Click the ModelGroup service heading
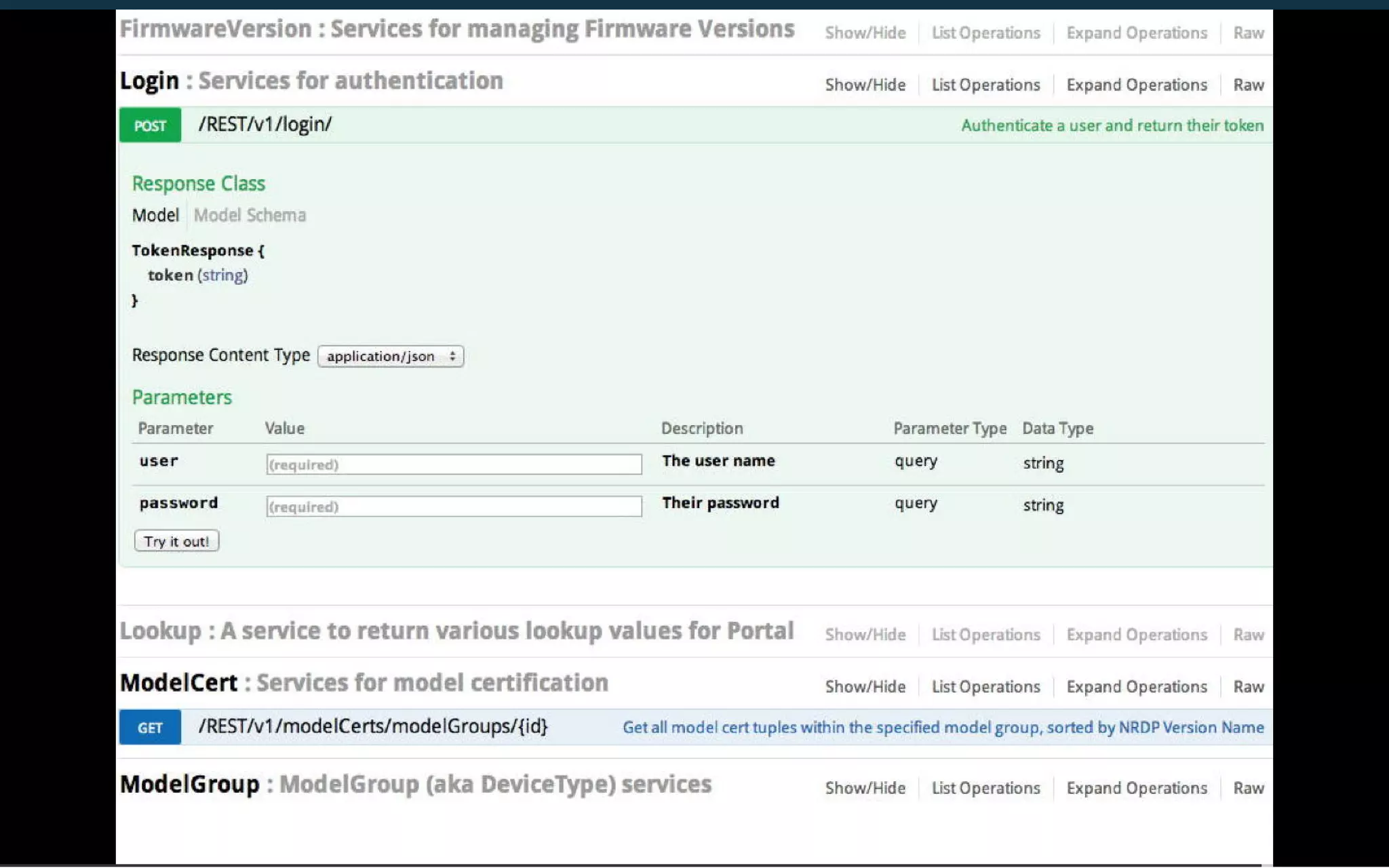 (189, 785)
